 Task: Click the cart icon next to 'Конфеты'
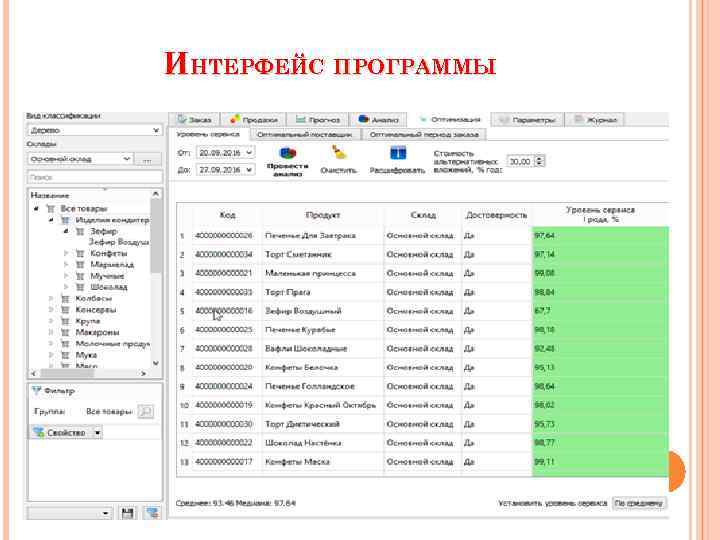(x=80, y=253)
